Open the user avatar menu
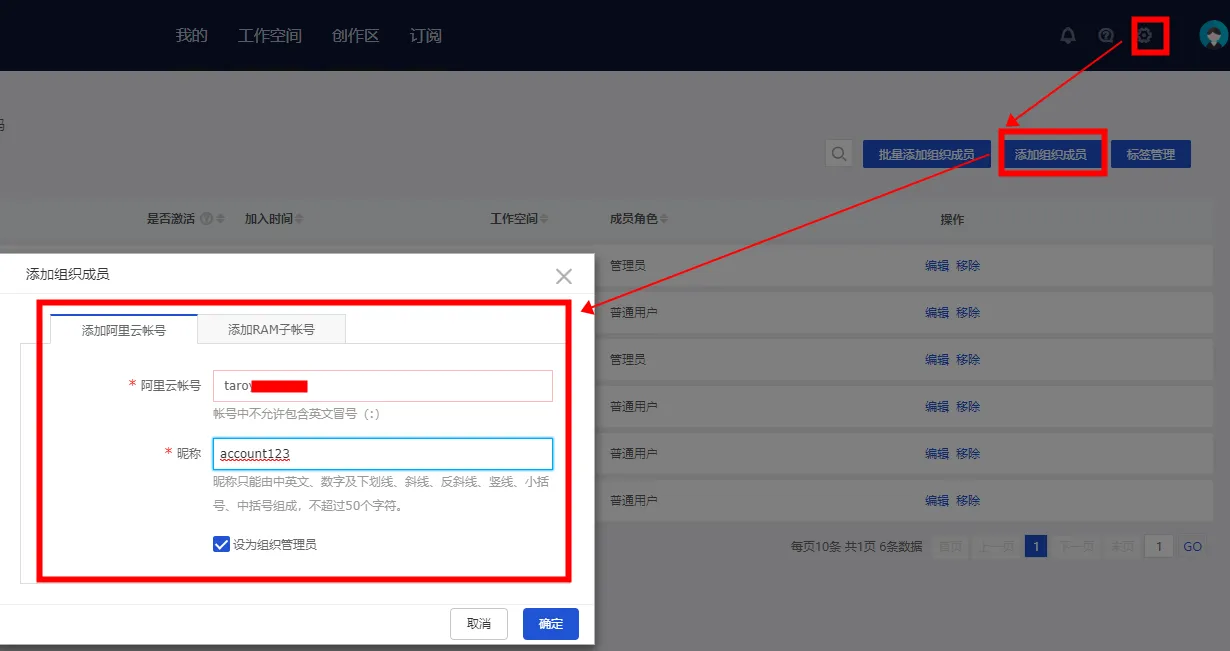Image resolution: width=1230 pixels, height=651 pixels. pos(1213,36)
